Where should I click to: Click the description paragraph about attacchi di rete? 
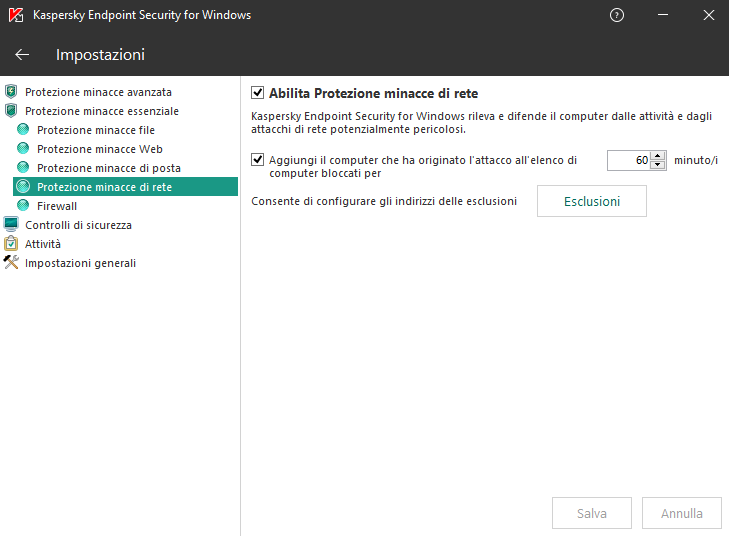click(x=481, y=122)
